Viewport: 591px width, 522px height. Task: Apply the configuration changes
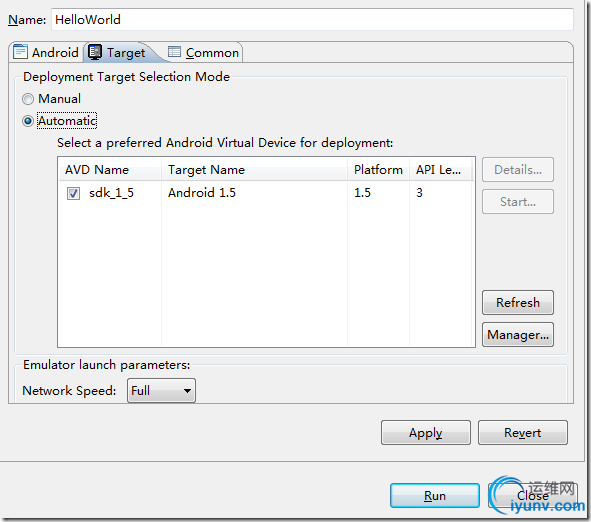point(426,433)
